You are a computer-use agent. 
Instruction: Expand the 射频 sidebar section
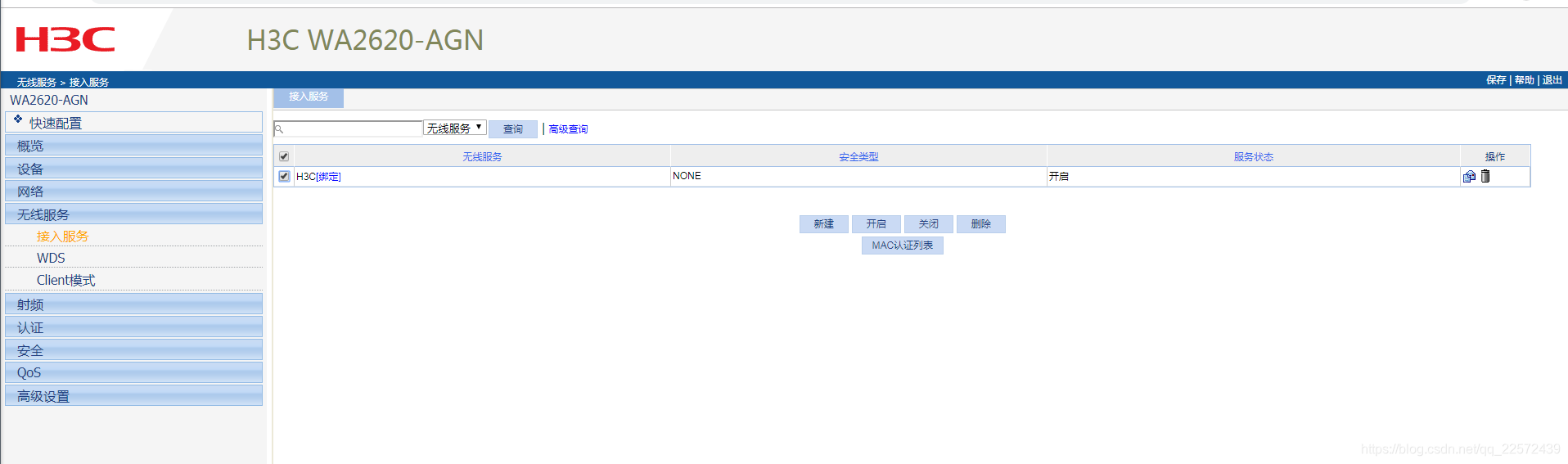coord(134,304)
